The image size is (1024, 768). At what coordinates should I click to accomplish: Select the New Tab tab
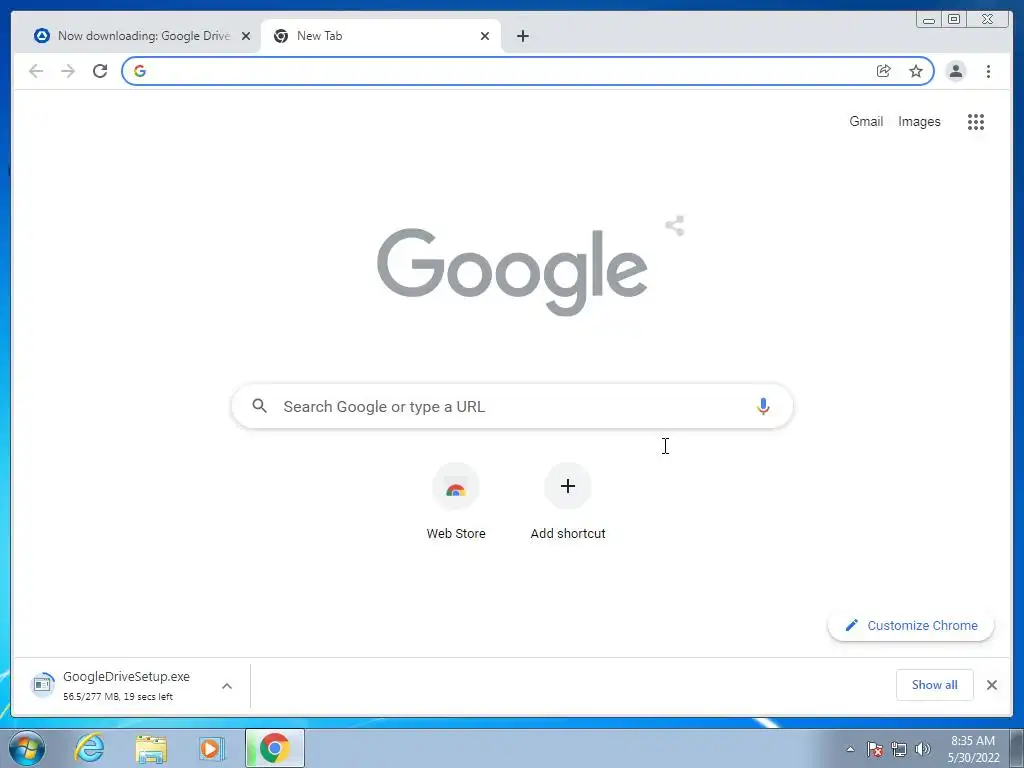pyautogui.click(x=380, y=36)
